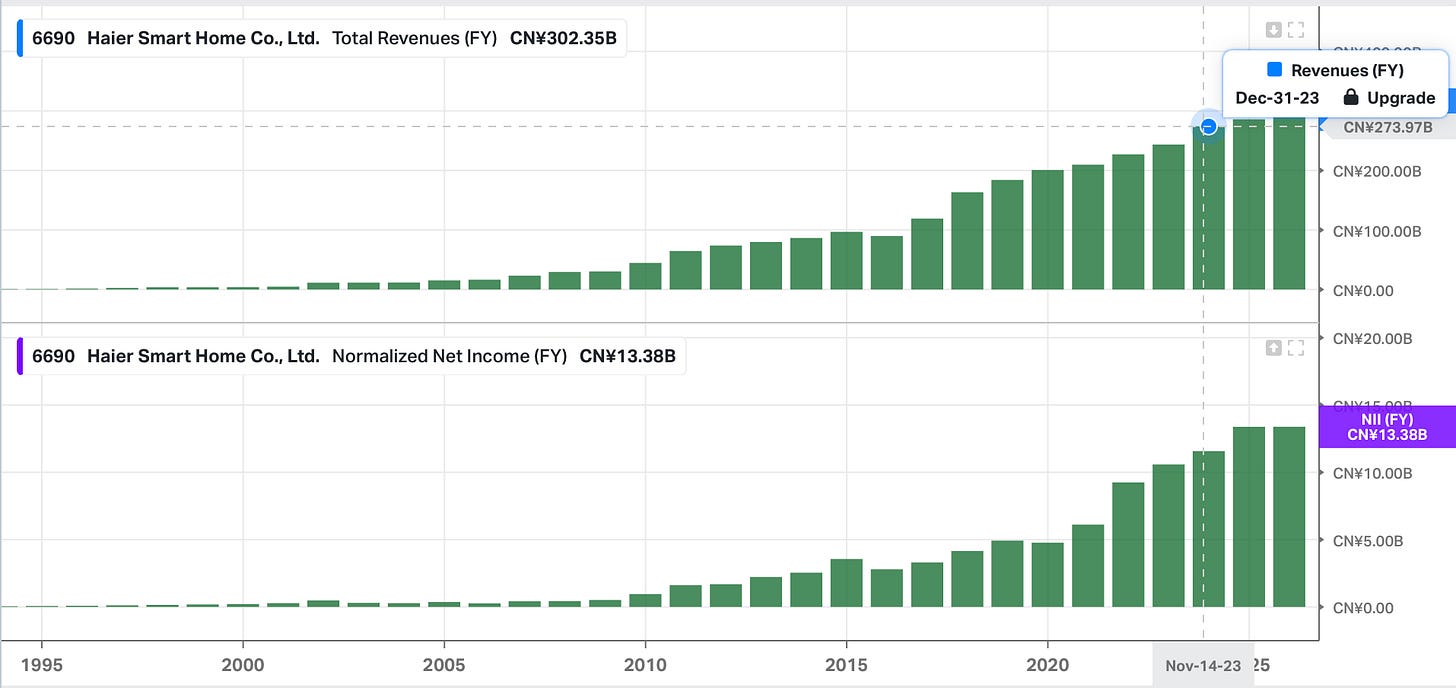Click the 2010 revenue bar in the upper chart

coord(645,277)
